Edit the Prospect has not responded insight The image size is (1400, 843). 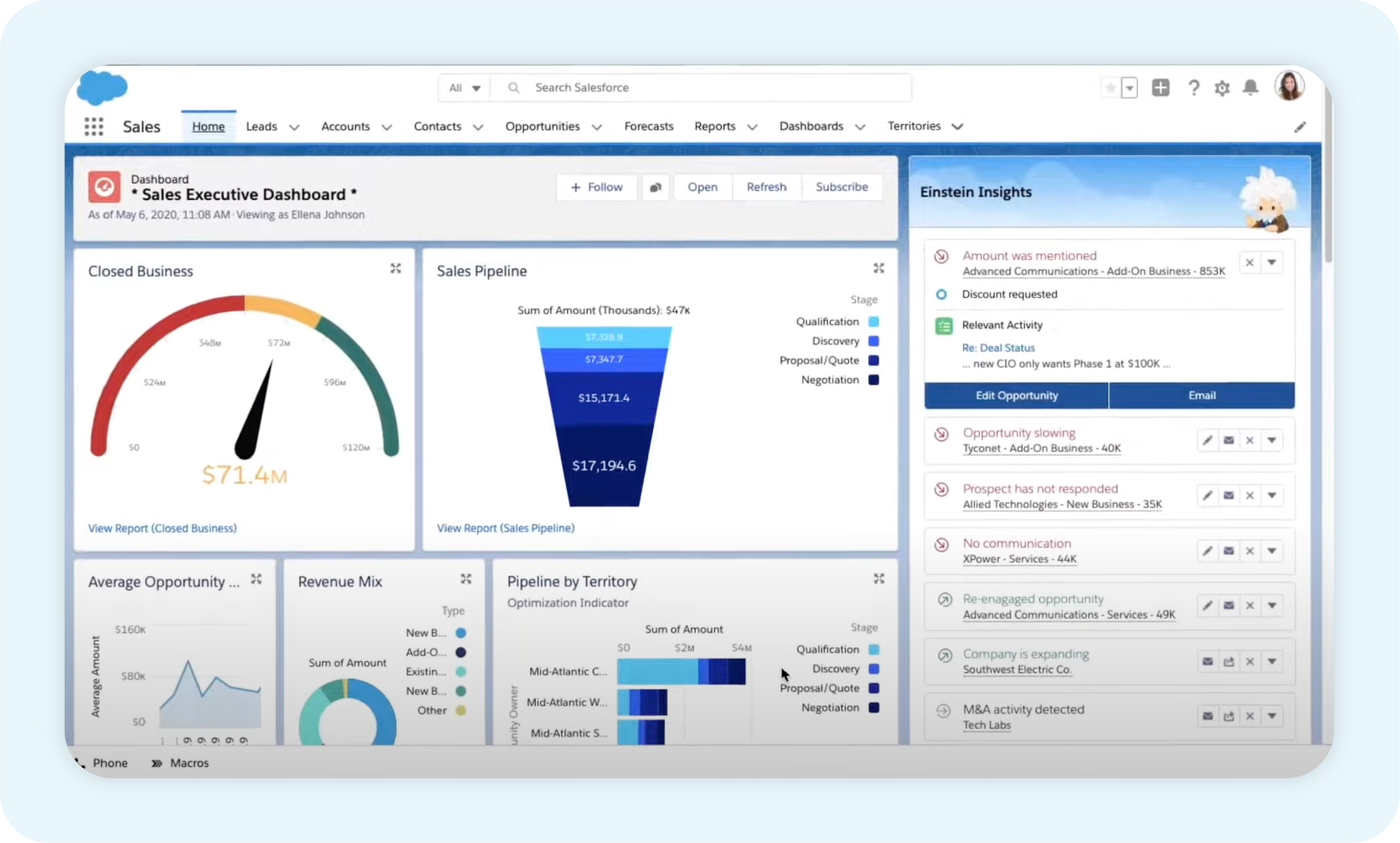1207,496
